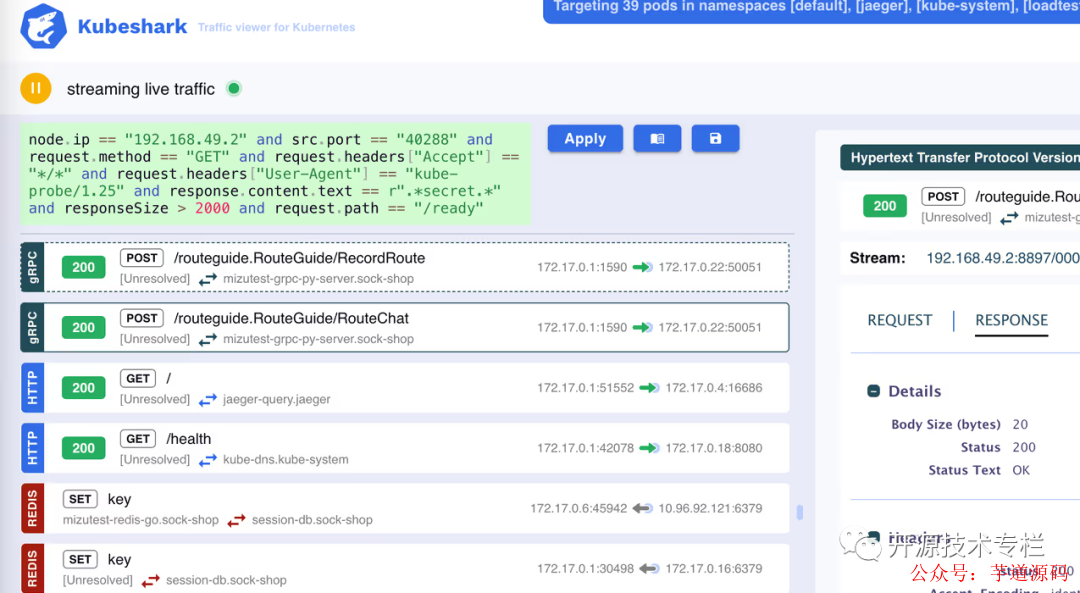Open the filter syntax book icon

click(x=657, y=138)
